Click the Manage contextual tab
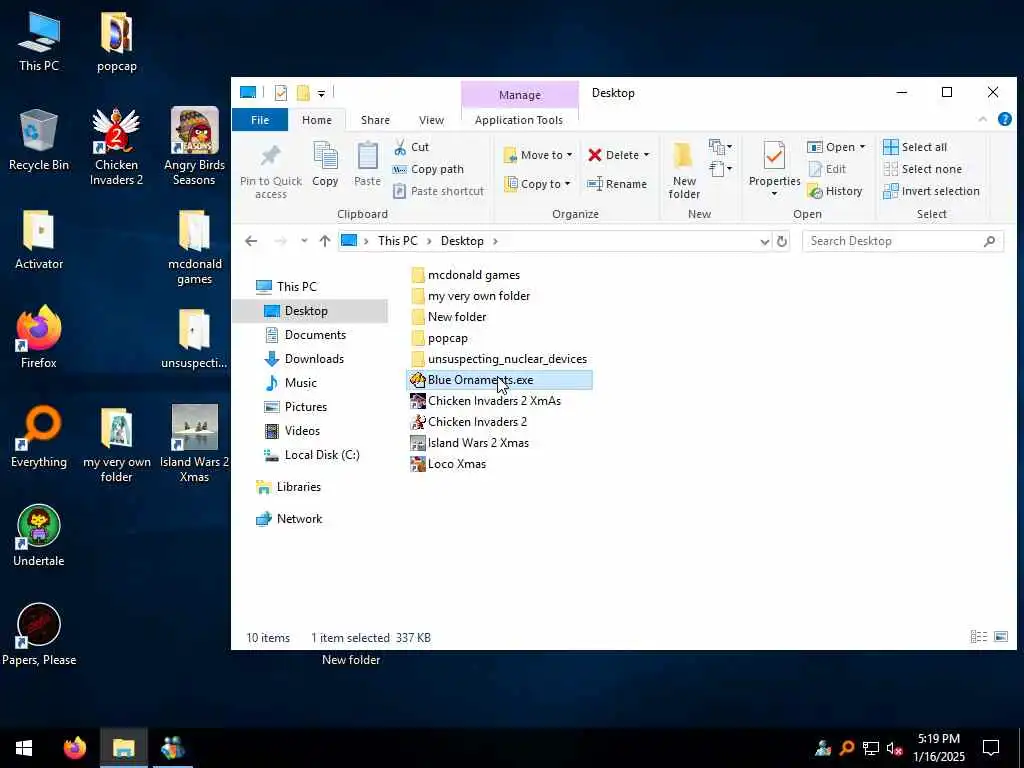Viewport: 1024px width, 768px height. point(520,95)
